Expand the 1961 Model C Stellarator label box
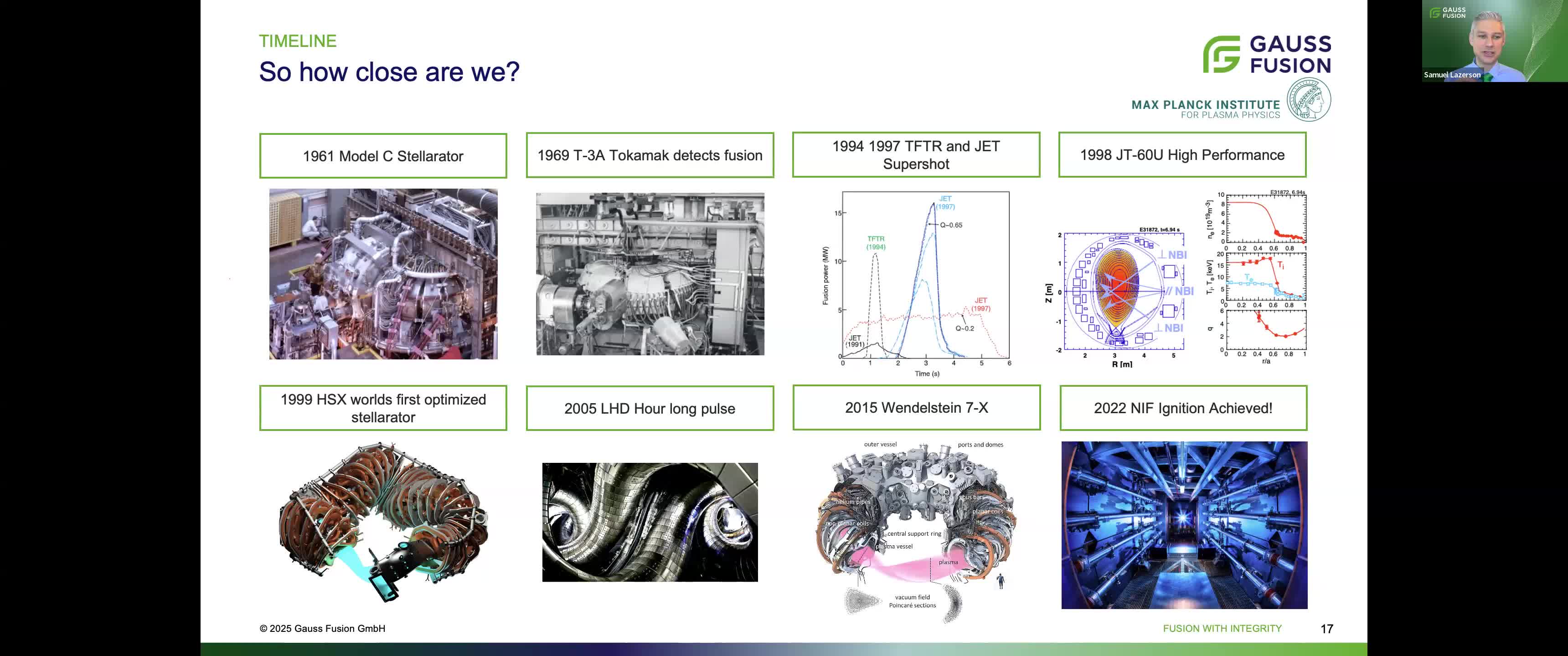This screenshot has width=1568, height=656. tap(383, 155)
